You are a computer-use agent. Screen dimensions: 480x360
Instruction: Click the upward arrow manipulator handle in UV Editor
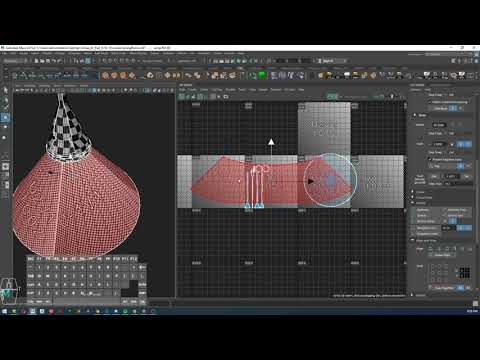click(x=271, y=142)
